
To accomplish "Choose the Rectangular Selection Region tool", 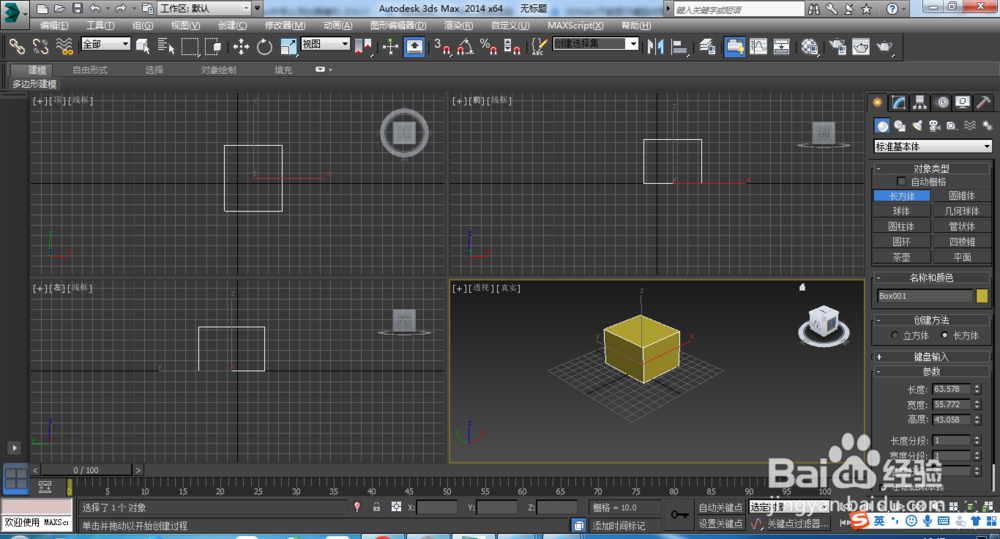I will coord(189,47).
